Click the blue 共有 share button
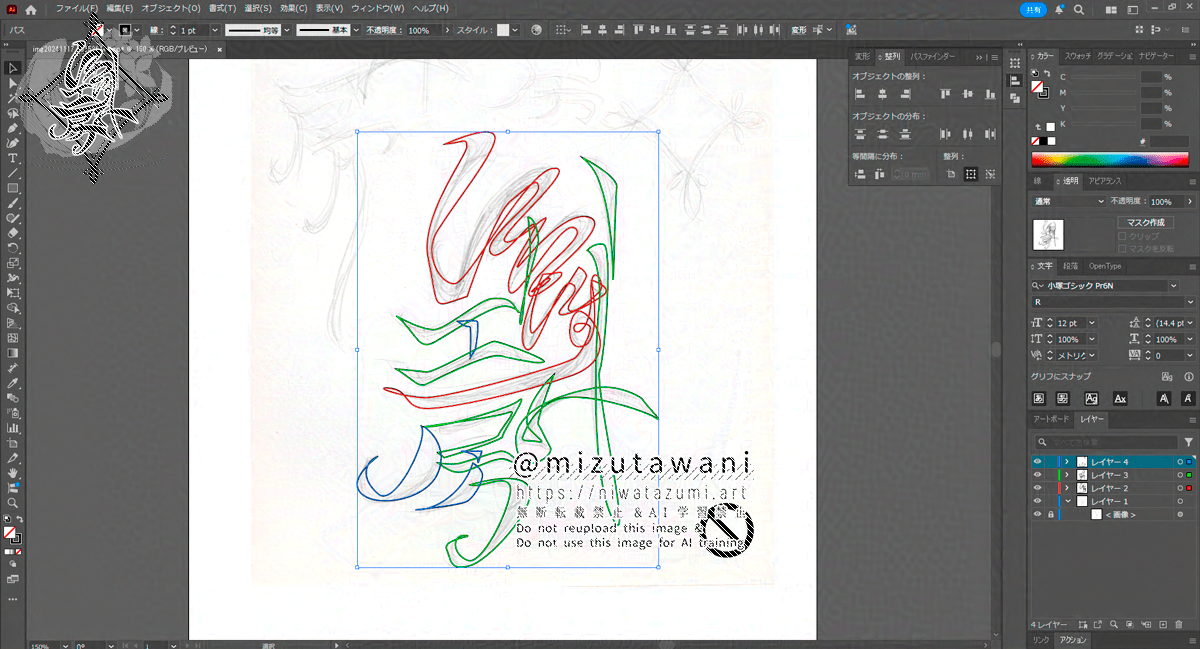Viewport: 1200px width, 649px height. click(1033, 9)
